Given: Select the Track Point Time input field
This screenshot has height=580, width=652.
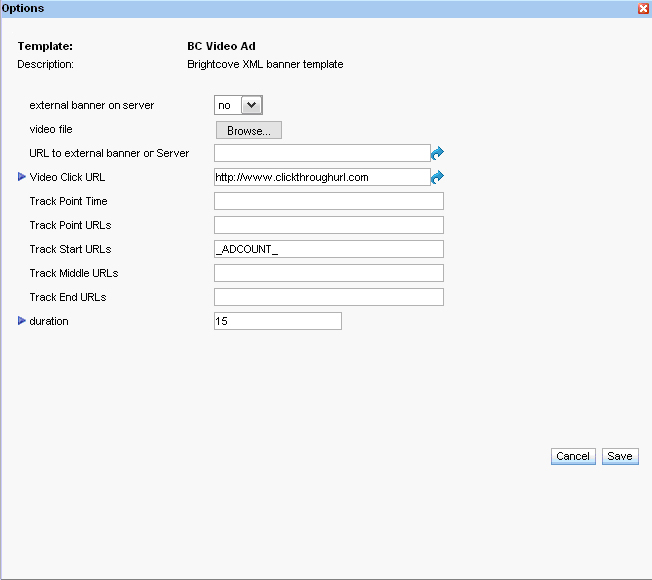Looking at the screenshot, I should coord(329,201).
